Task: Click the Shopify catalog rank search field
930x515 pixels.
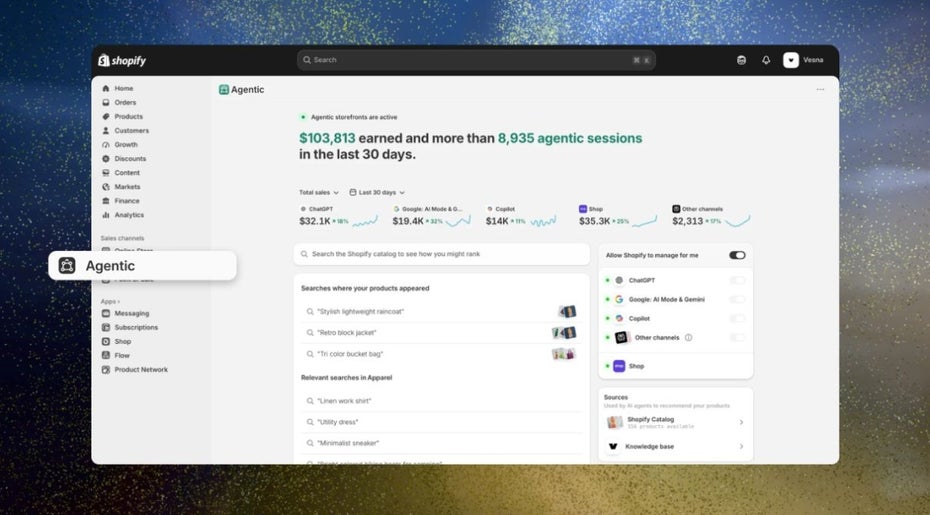Action: click(x=442, y=254)
